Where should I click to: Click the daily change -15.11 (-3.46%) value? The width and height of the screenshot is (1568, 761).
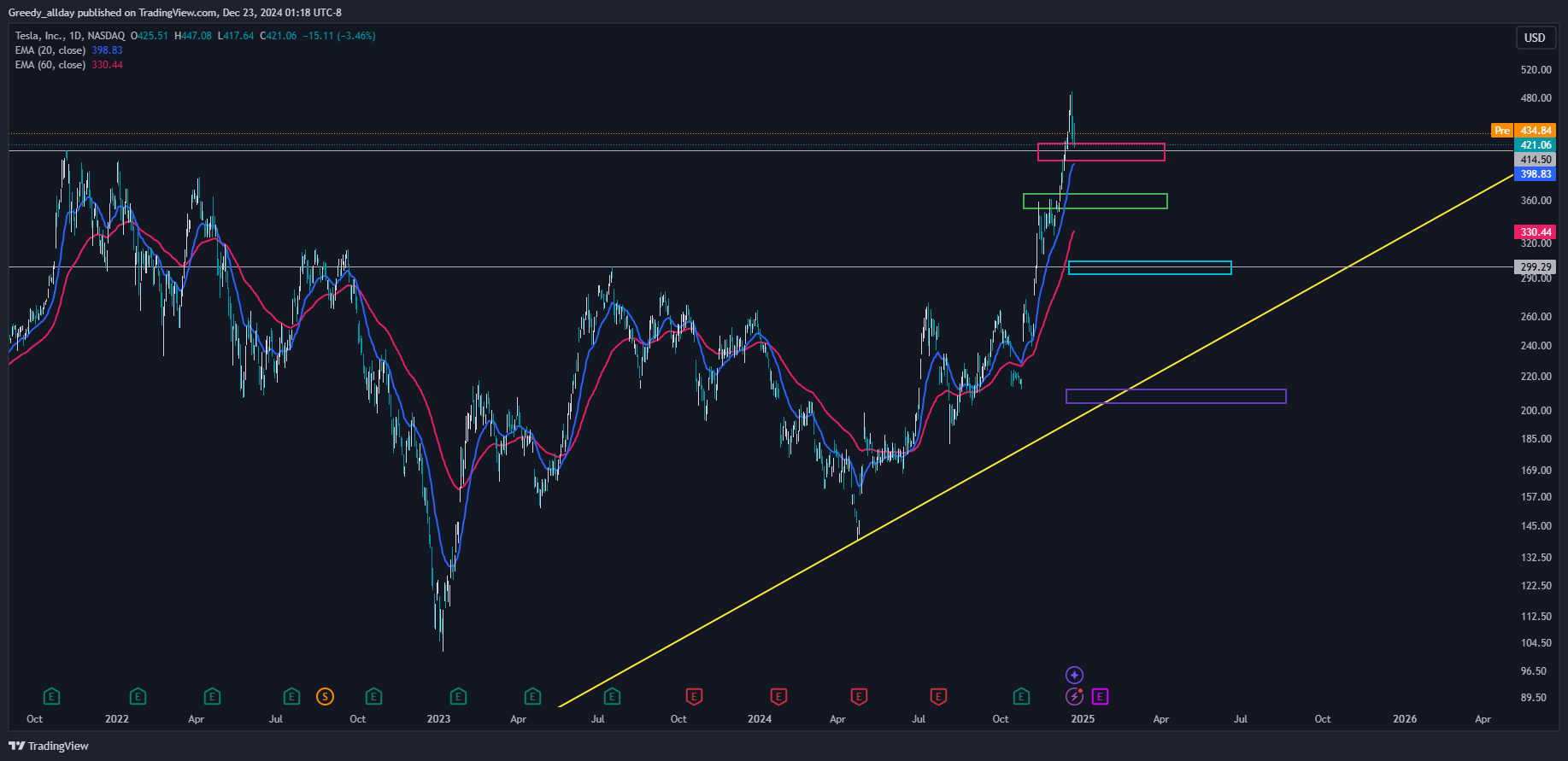[x=339, y=36]
